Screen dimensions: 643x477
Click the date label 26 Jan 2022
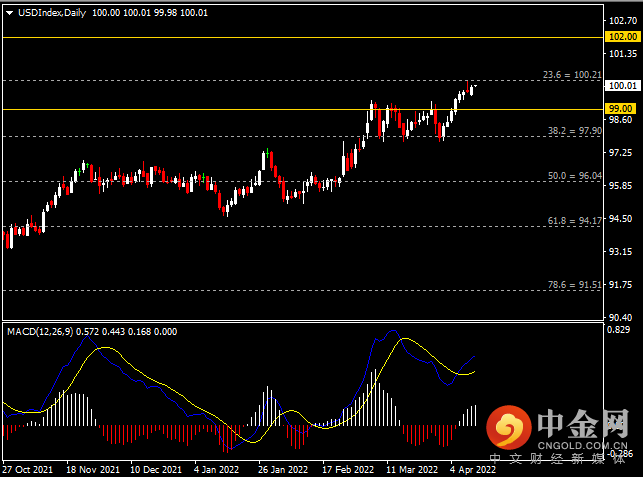tap(283, 470)
